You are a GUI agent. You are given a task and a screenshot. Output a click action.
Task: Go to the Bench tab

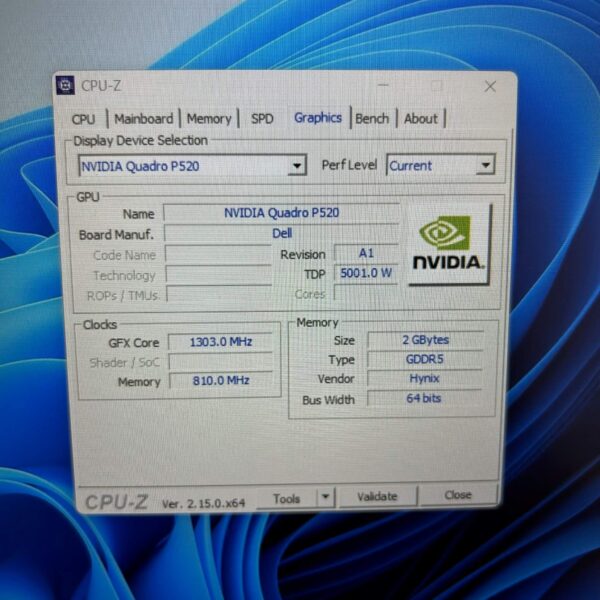click(x=372, y=119)
